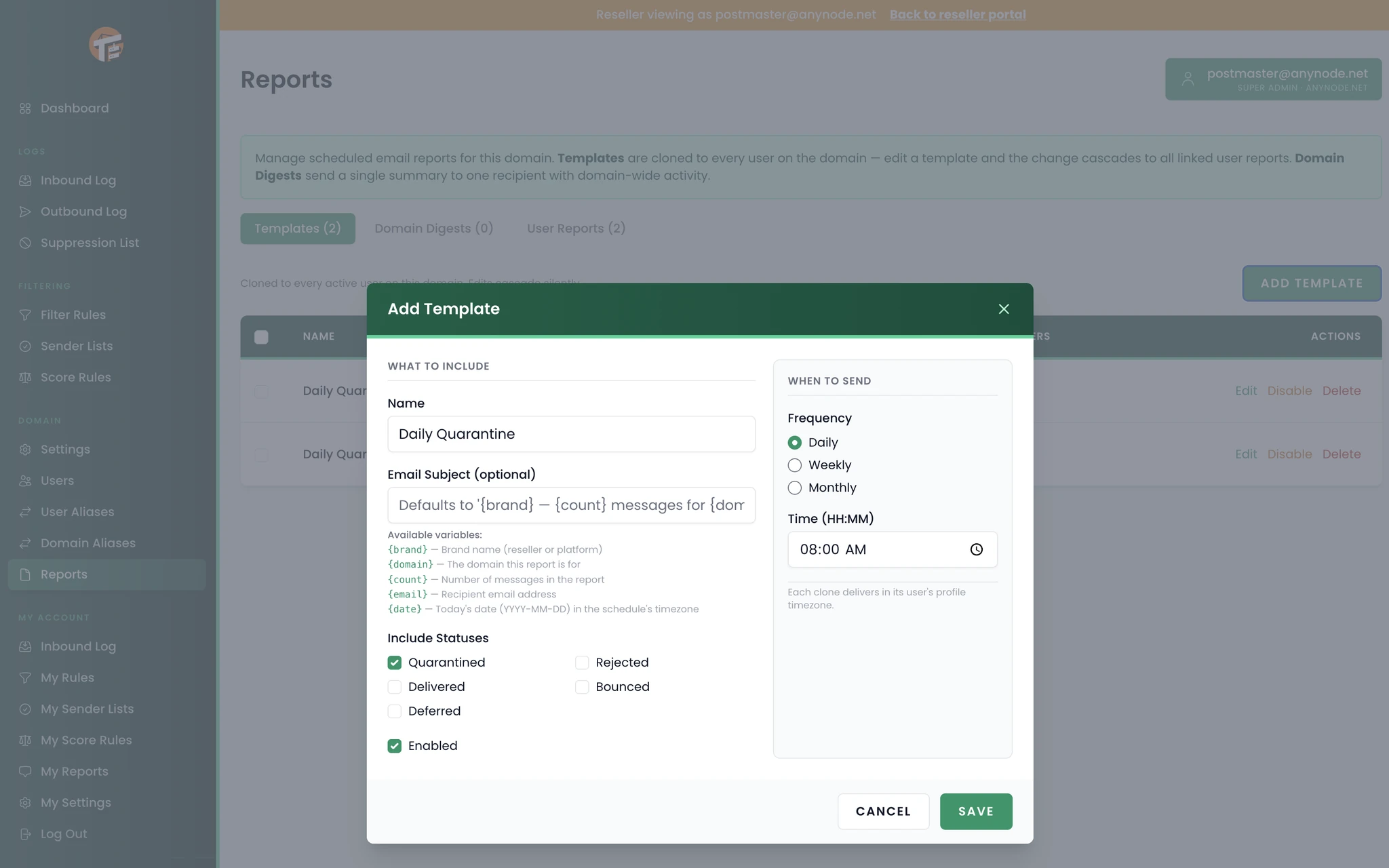Image resolution: width=1389 pixels, height=868 pixels.
Task: Click the {domain} variable text
Action: [410, 565]
